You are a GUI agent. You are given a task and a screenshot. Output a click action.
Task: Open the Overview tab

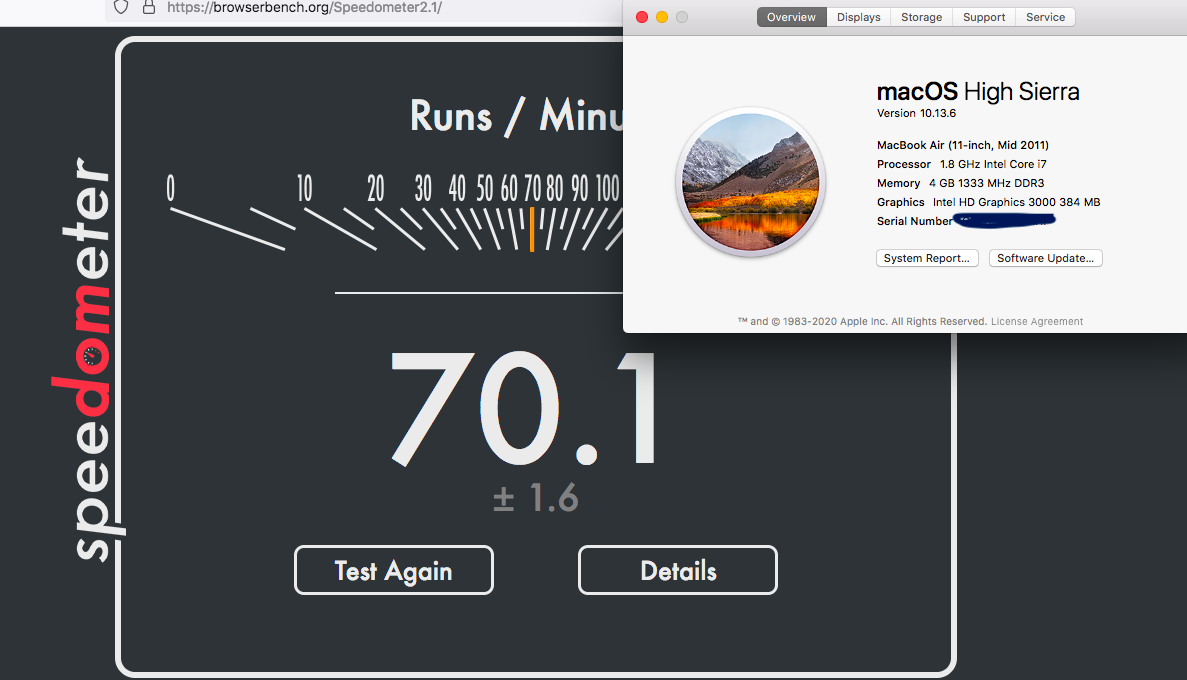pos(791,17)
